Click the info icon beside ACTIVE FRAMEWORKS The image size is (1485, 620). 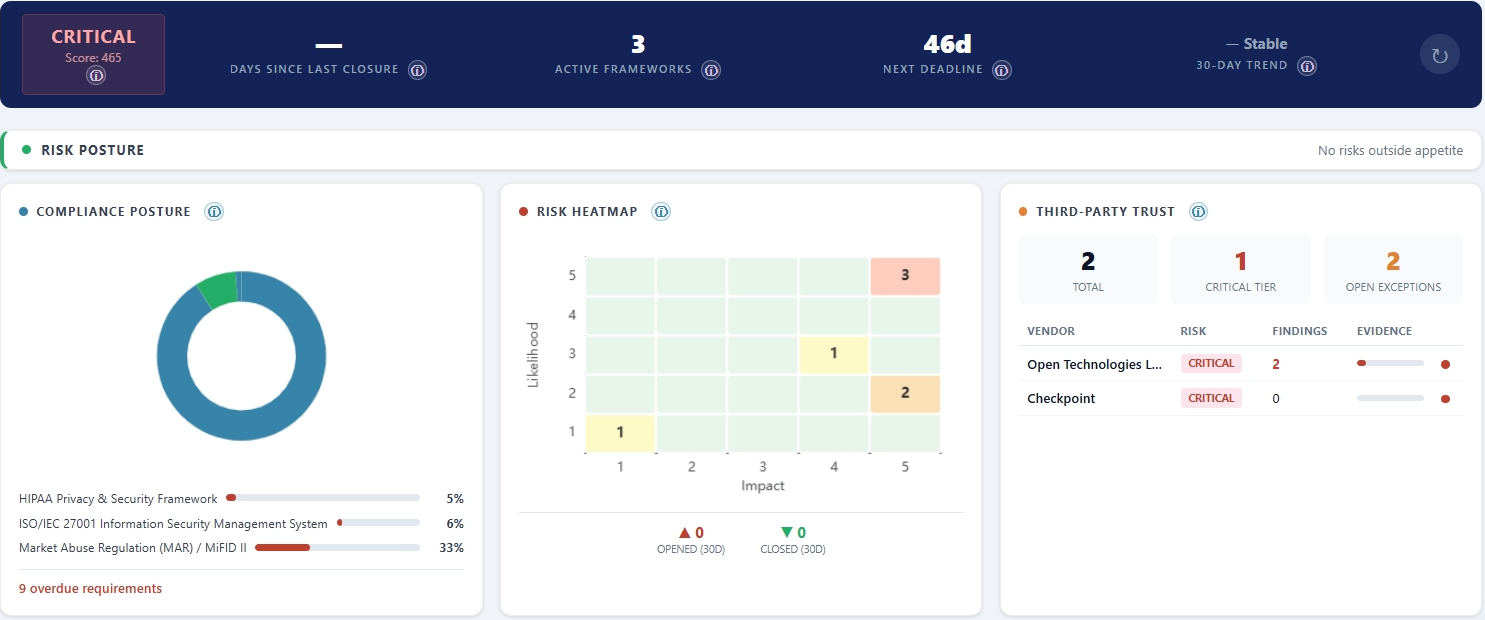[x=711, y=70]
